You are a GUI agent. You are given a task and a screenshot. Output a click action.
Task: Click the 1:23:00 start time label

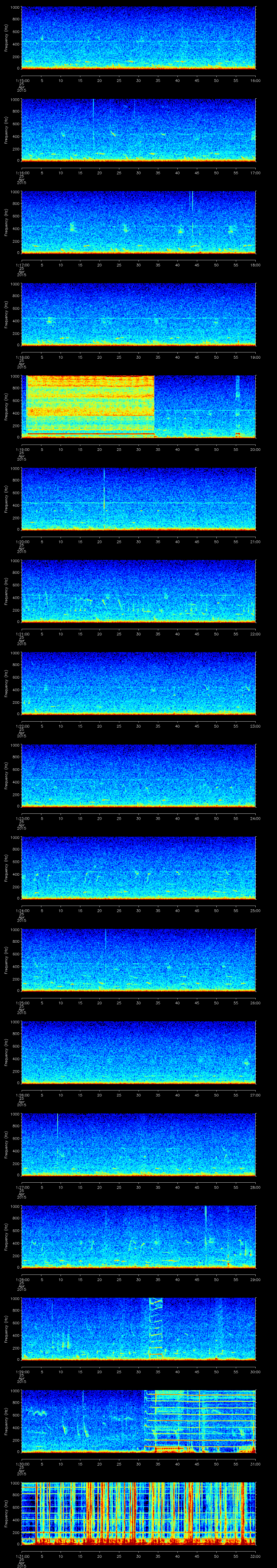coord(22,818)
